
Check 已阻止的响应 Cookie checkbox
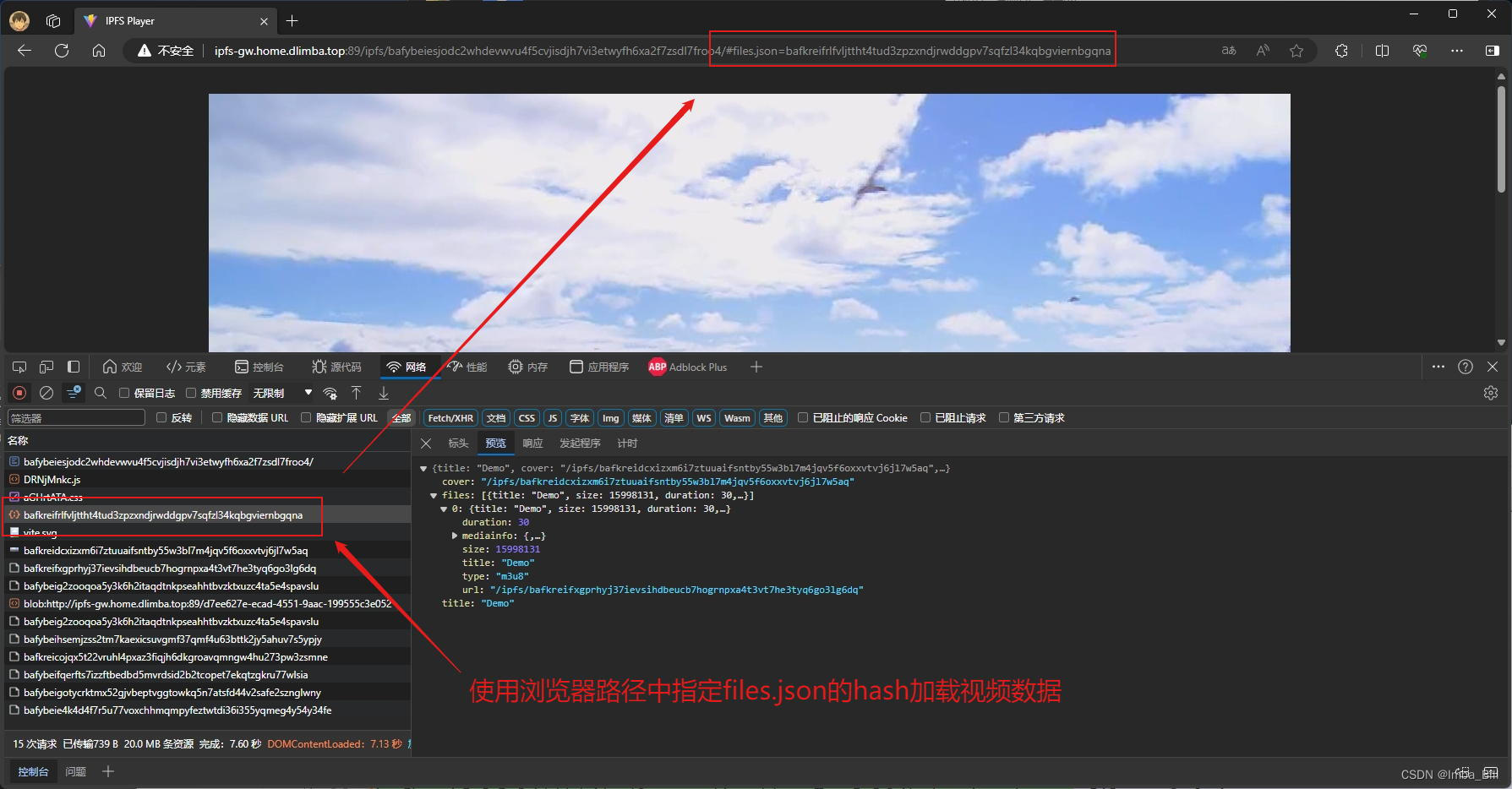(x=803, y=417)
